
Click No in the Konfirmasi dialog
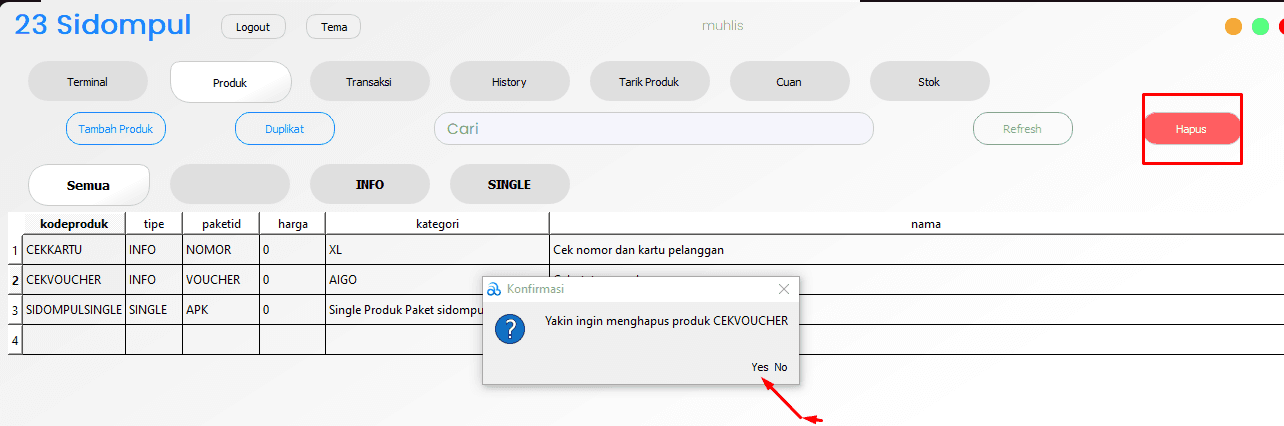781,367
